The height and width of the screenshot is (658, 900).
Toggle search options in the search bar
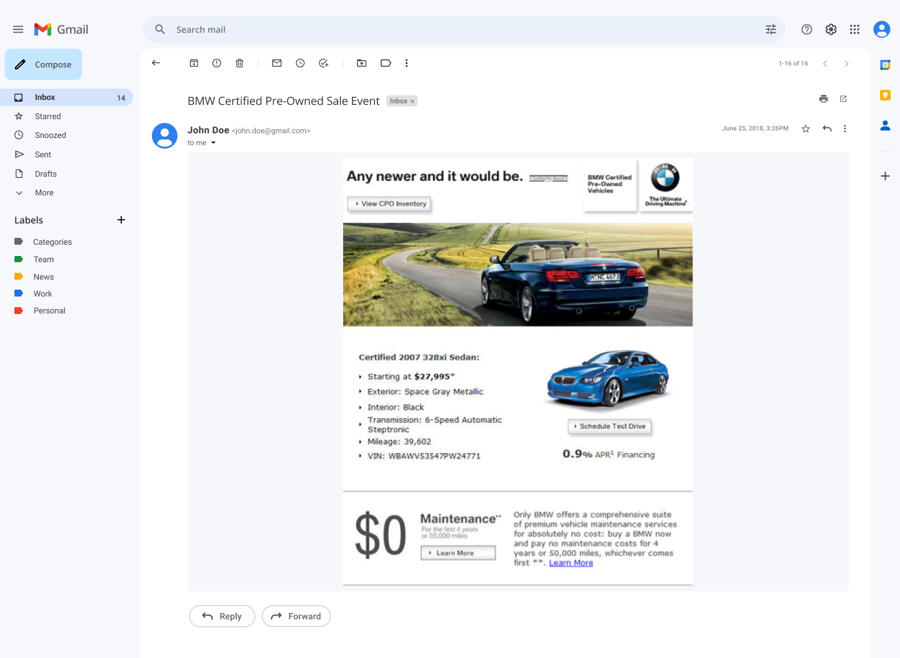[x=771, y=29]
